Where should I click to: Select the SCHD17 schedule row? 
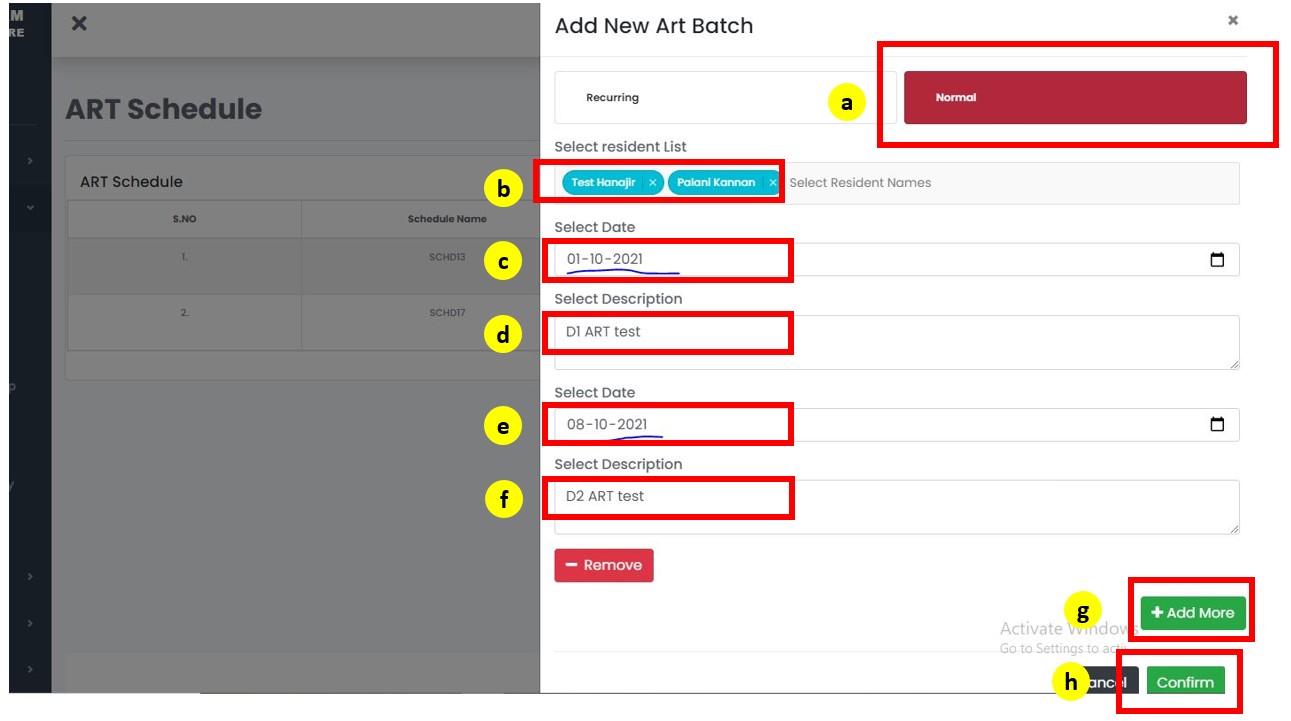[300, 321]
